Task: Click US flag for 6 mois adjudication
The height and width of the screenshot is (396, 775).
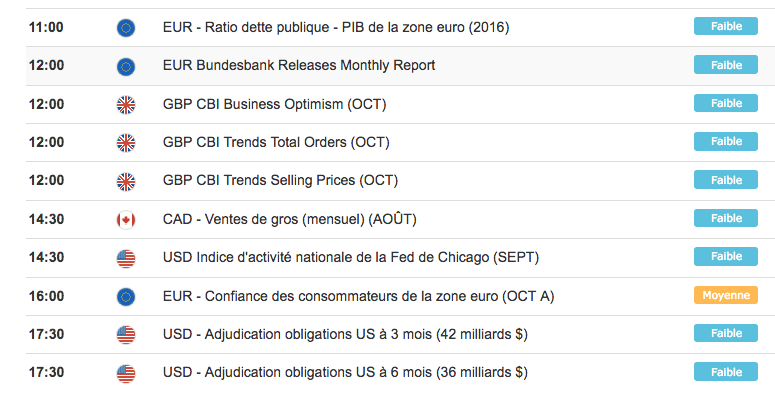Action: tap(126, 373)
